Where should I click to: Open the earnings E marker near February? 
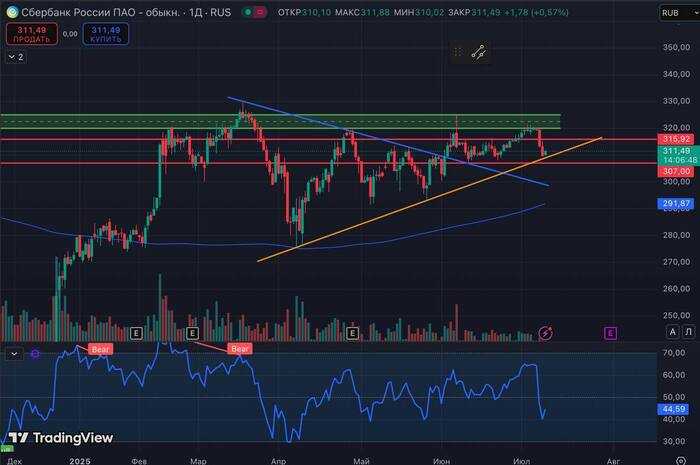pos(137,332)
